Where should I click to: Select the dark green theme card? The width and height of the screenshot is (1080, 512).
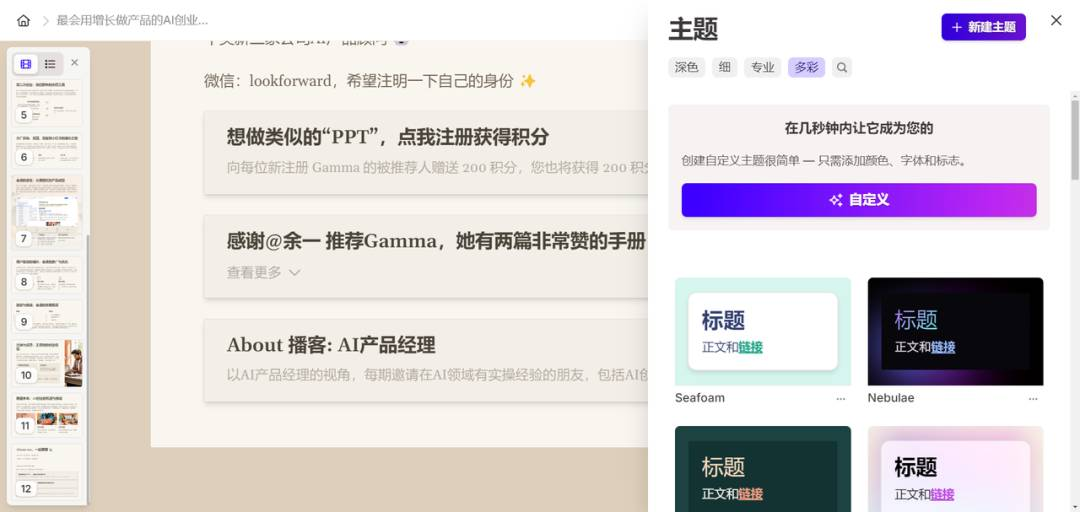[x=762, y=469]
